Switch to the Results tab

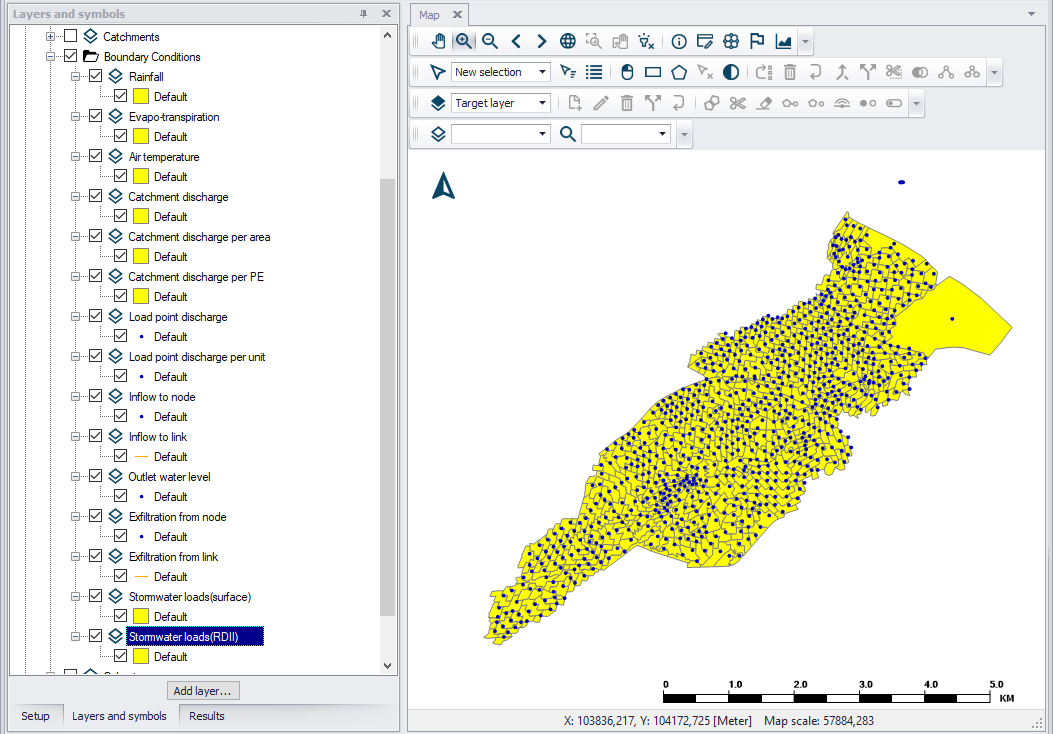pyautogui.click(x=207, y=716)
